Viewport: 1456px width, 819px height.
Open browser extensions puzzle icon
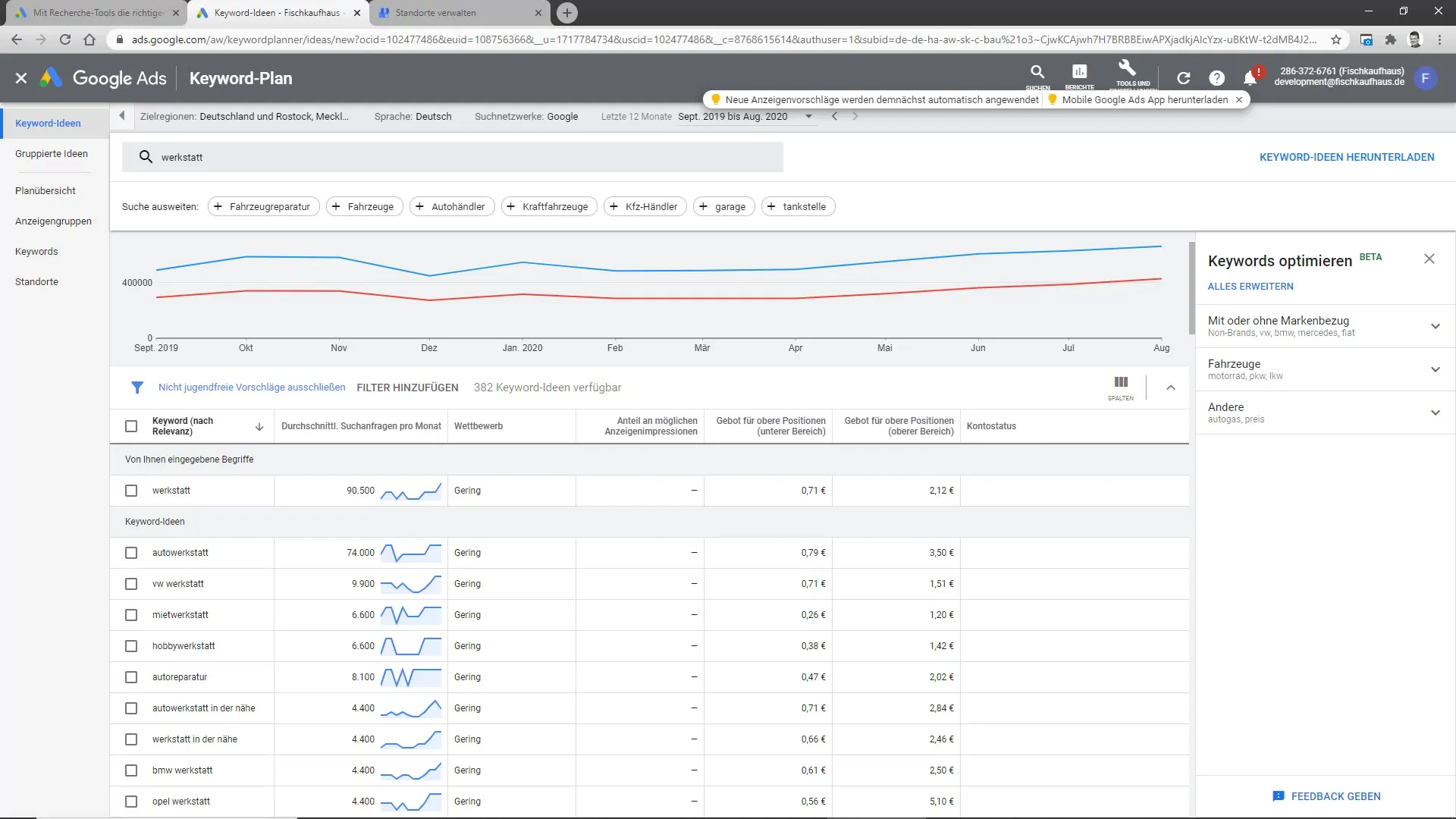click(x=1390, y=39)
